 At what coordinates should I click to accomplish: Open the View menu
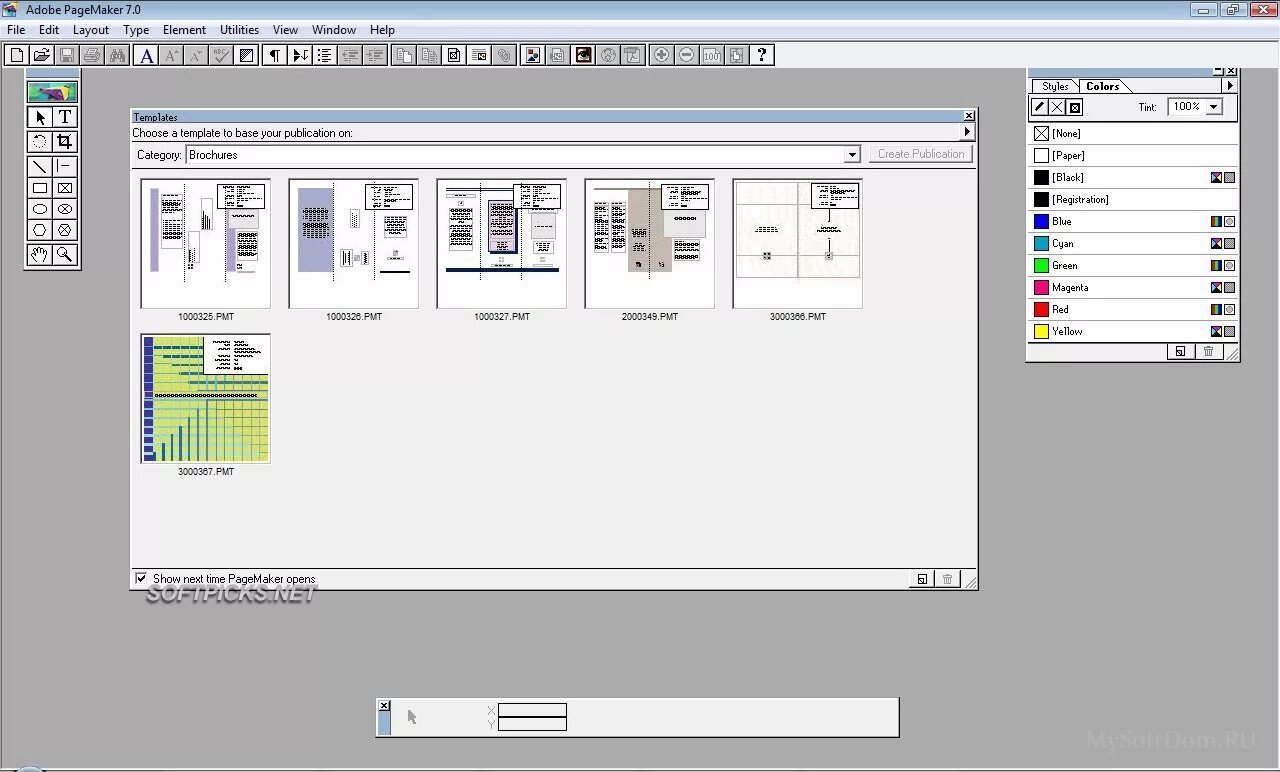[x=285, y=30]
